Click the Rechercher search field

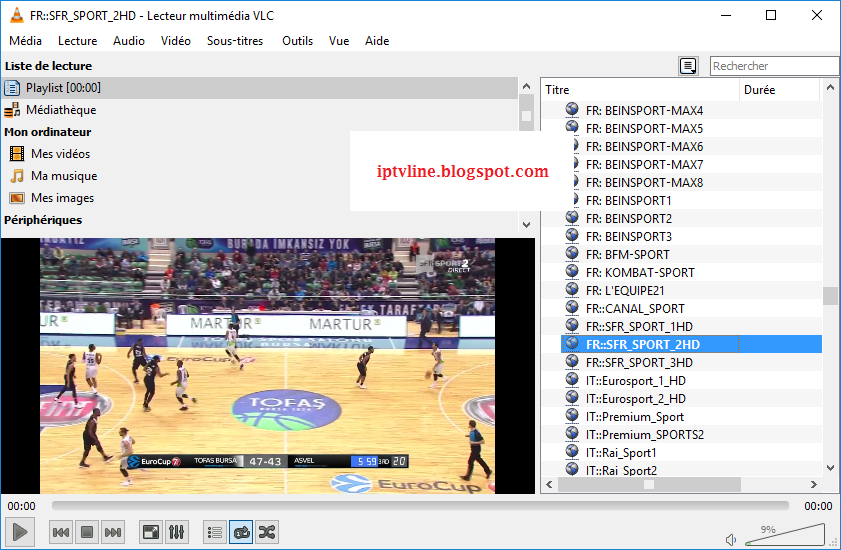pyautogui.click(x=774, y=66)
